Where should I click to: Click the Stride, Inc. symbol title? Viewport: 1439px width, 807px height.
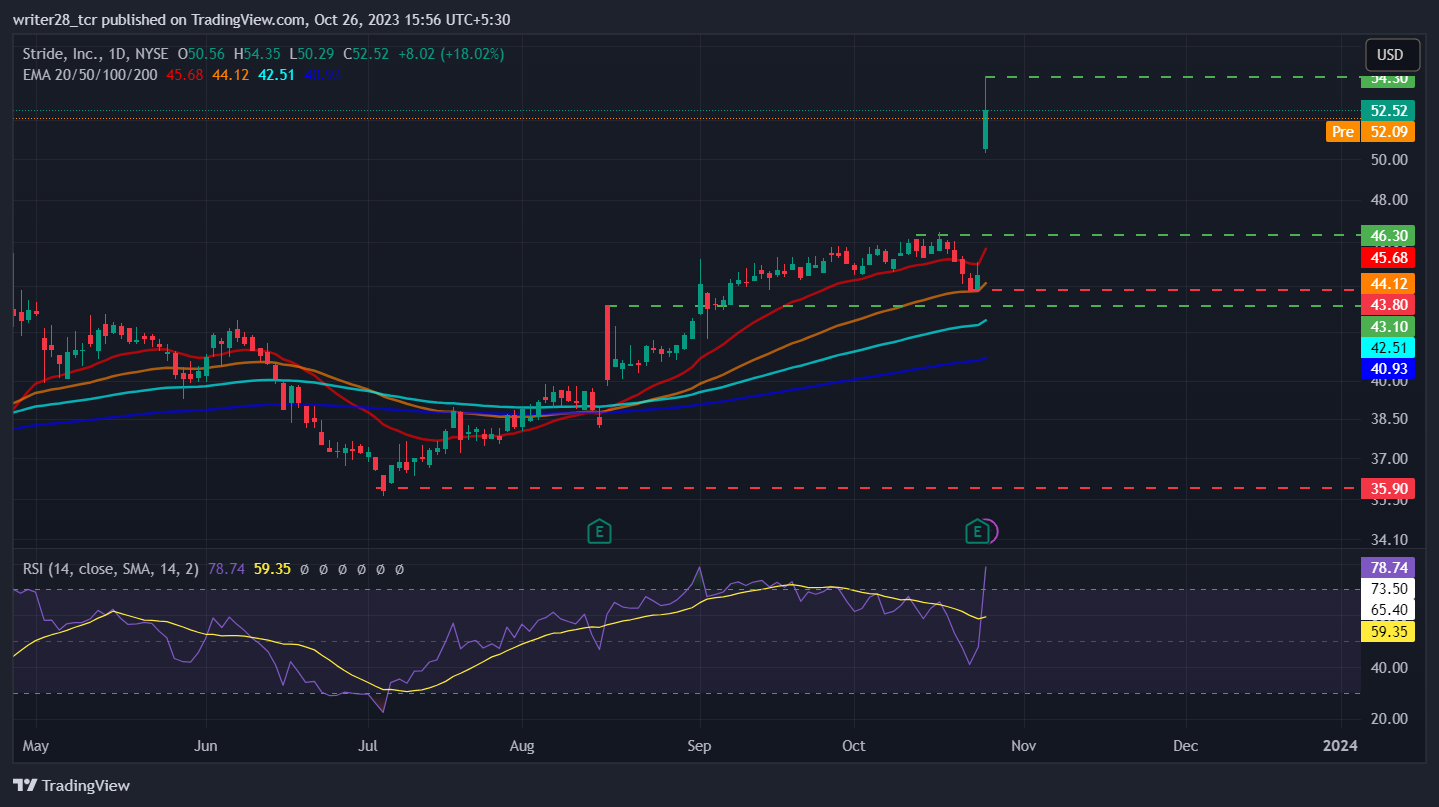pyautogui.click(x=59, y=54)
